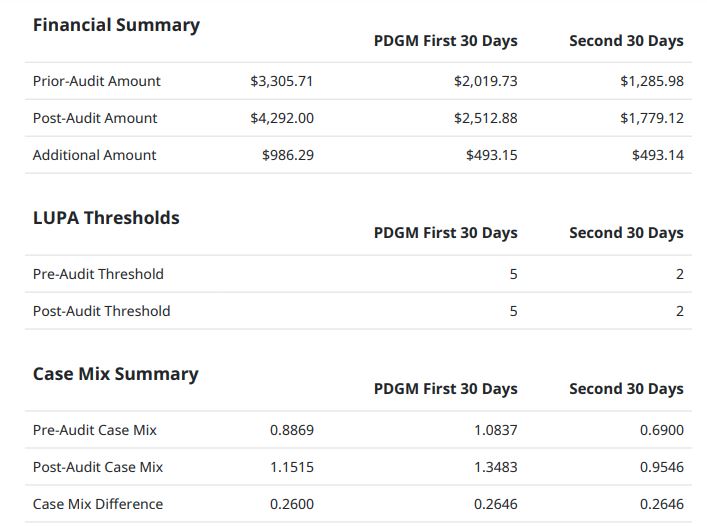
Task: Click the LUPA Thresholds heading
Action: tap(106, 218)
